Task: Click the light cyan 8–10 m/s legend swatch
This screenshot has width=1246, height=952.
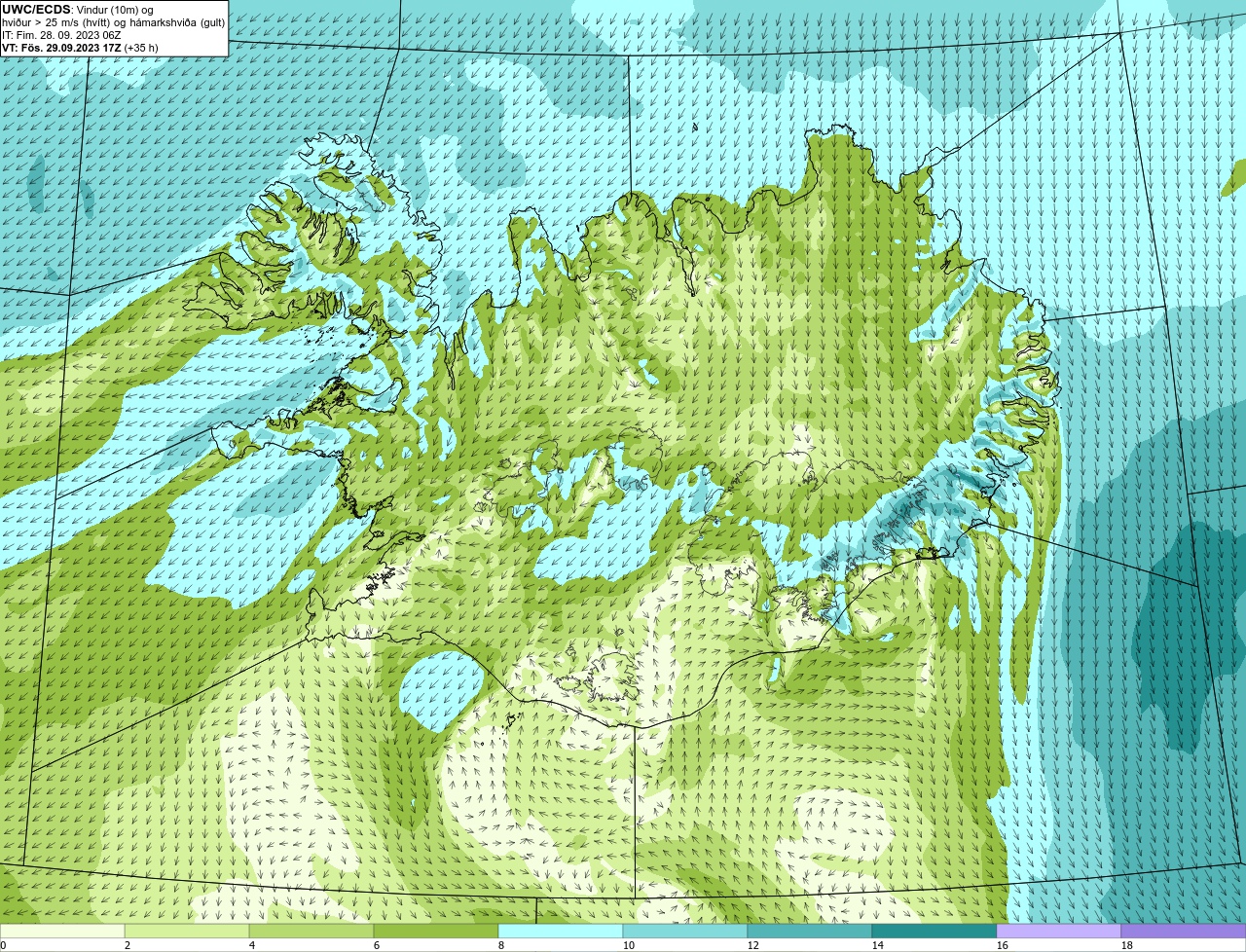Action: pyautogui.click(x=561, y=931)
